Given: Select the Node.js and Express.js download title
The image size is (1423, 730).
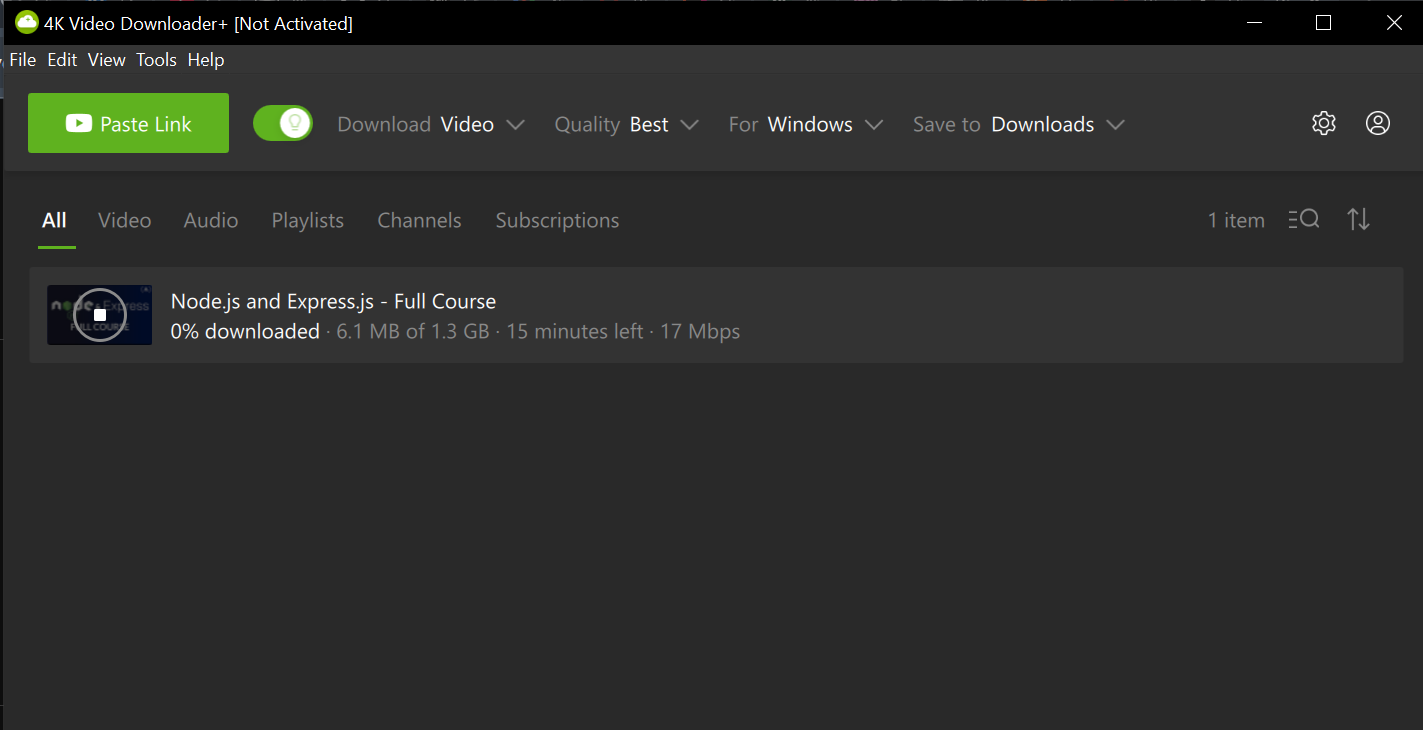Looking at the screenshot, I should click(x=333, y=301).
